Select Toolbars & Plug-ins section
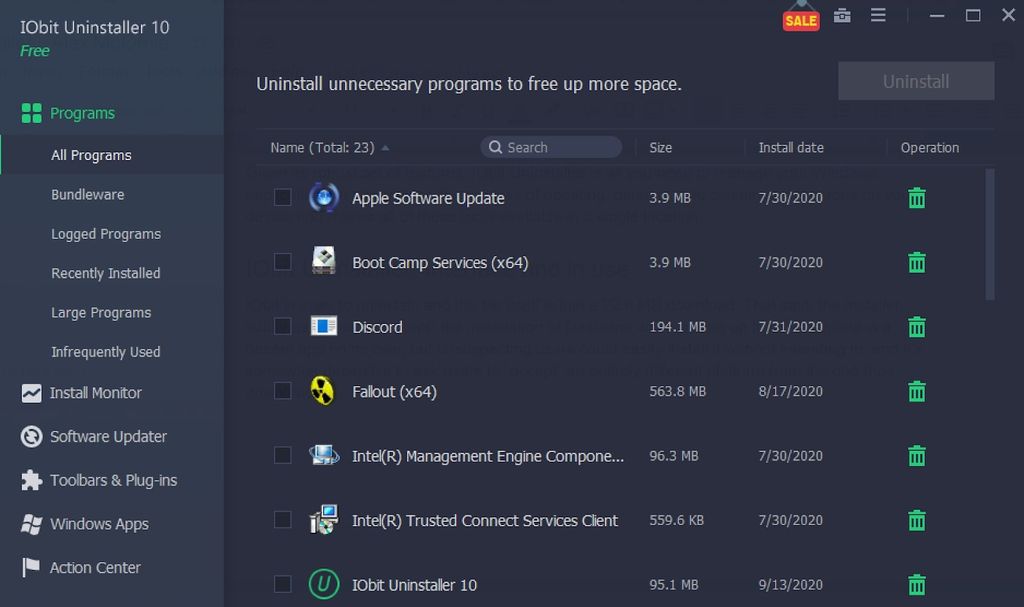This screenshot has height=607, width=1024. coord(111,480)
